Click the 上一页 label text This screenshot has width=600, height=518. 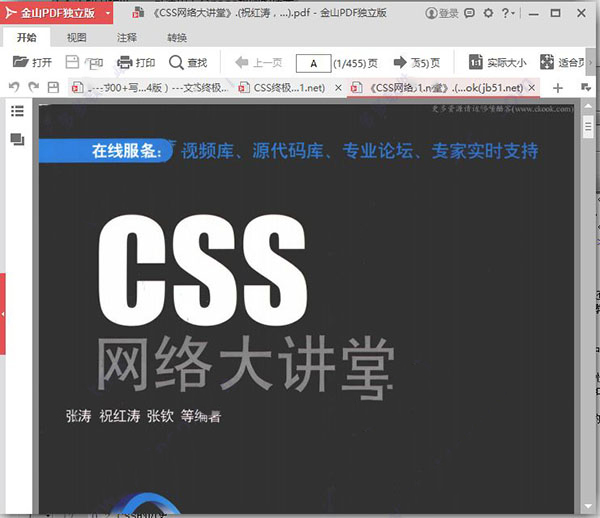pos(267,62)
